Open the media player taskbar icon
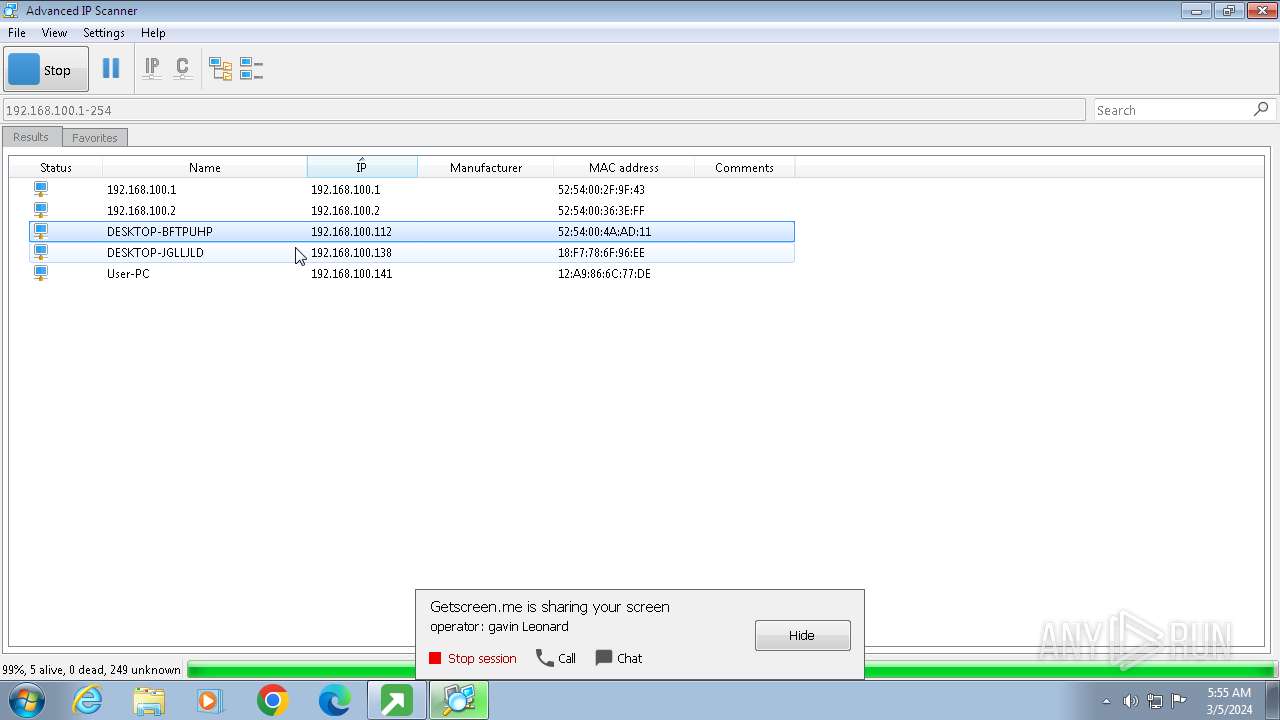Screen dimensions: 1280x720 tap(210, 700)
